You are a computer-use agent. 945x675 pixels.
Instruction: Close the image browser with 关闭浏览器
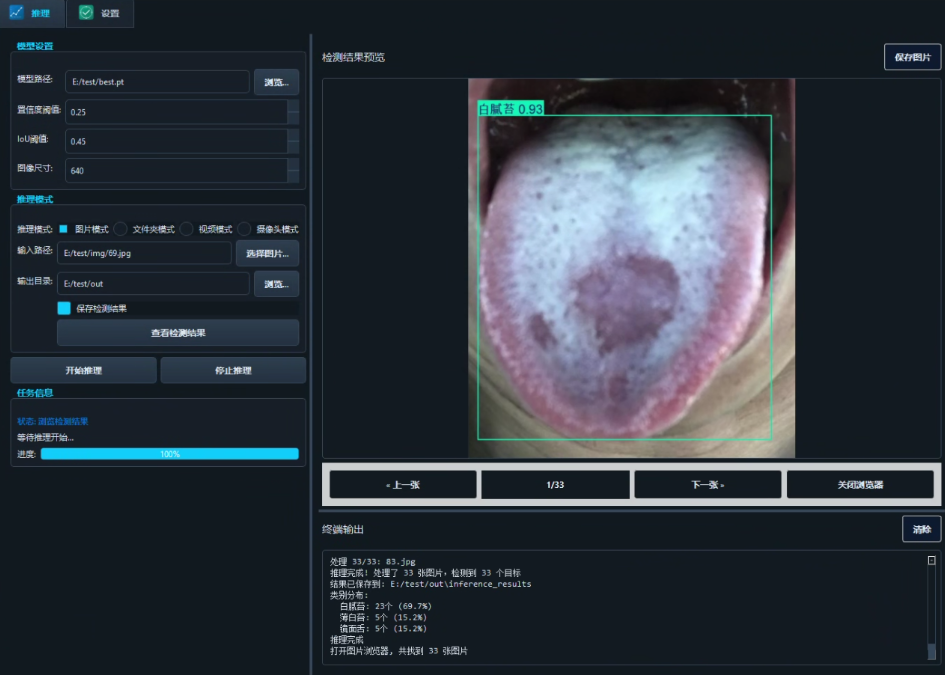click(x=860, y=485)
